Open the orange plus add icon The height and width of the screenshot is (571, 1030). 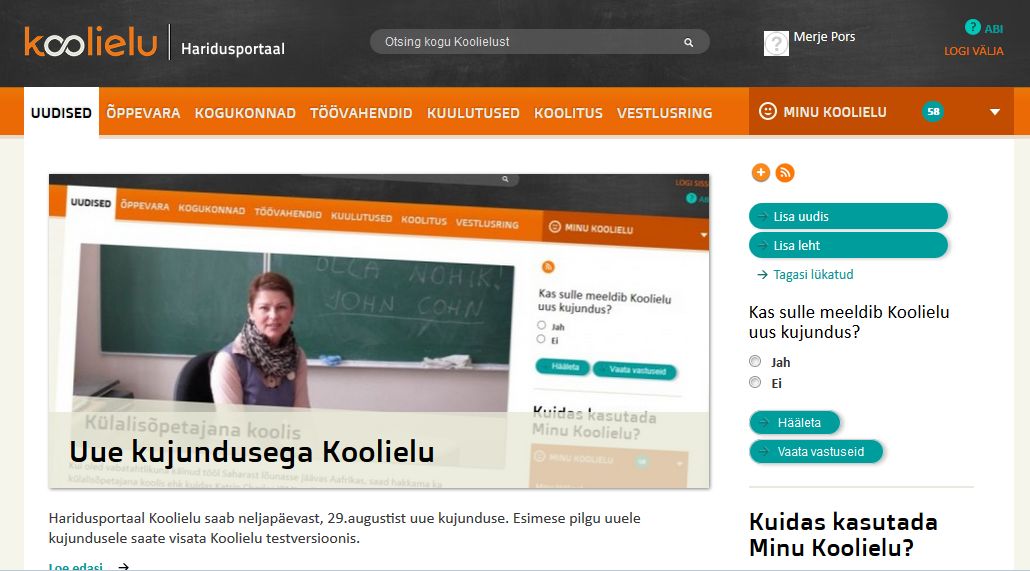click(761, 173)
